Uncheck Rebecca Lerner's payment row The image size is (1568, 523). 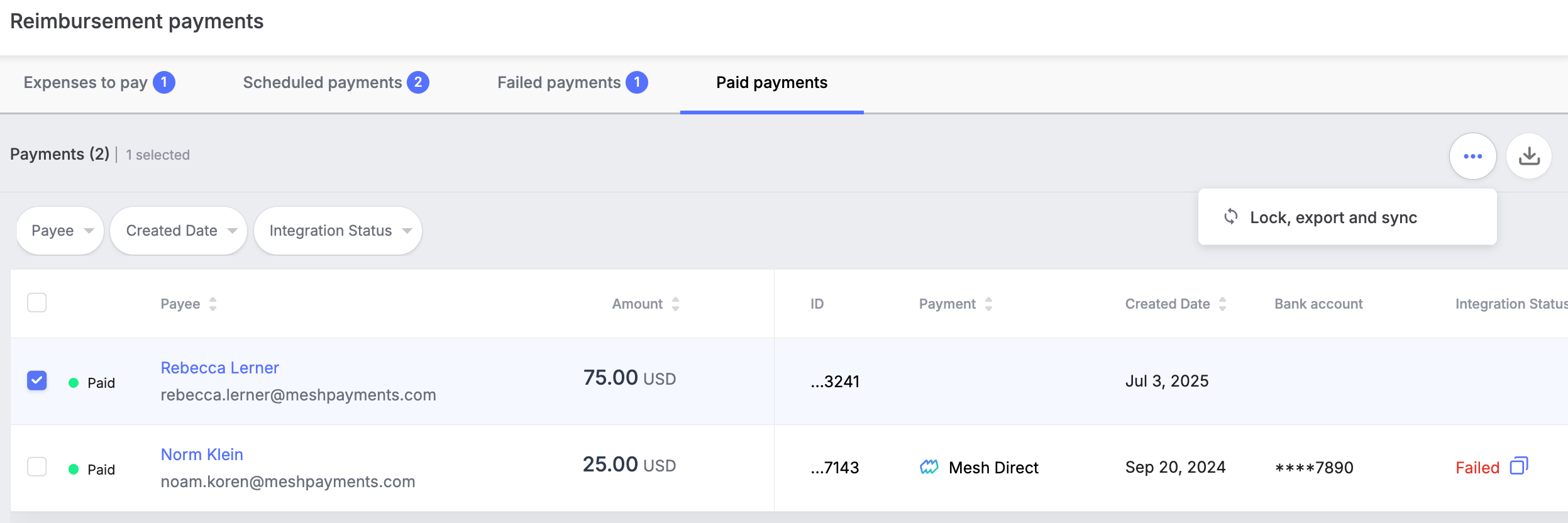tap(37, 381)
